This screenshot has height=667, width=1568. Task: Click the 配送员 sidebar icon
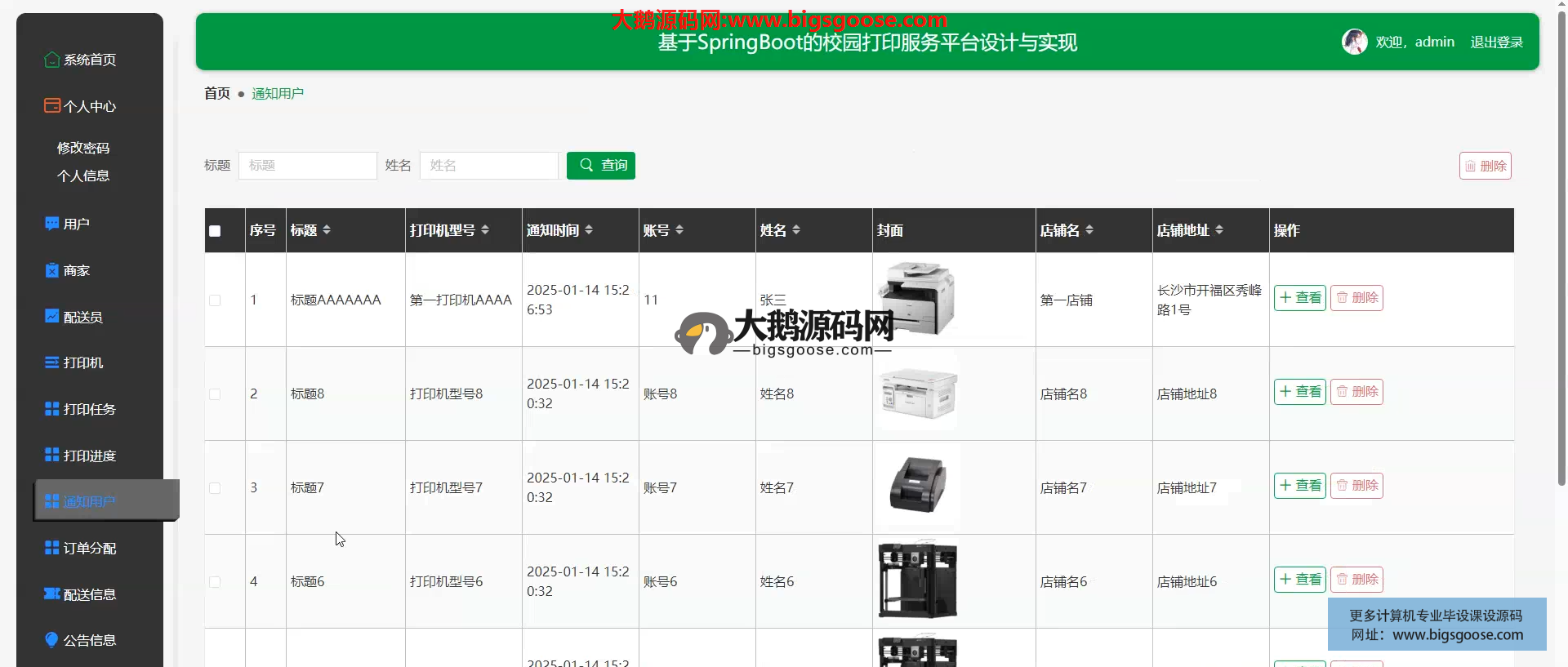[52, 317]
